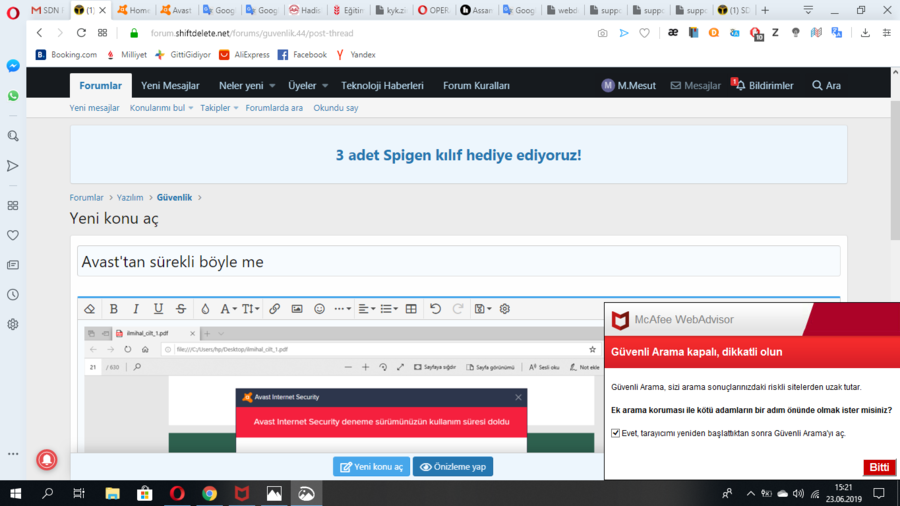
Task: Insert a table in the post
Action: [411, 309]
